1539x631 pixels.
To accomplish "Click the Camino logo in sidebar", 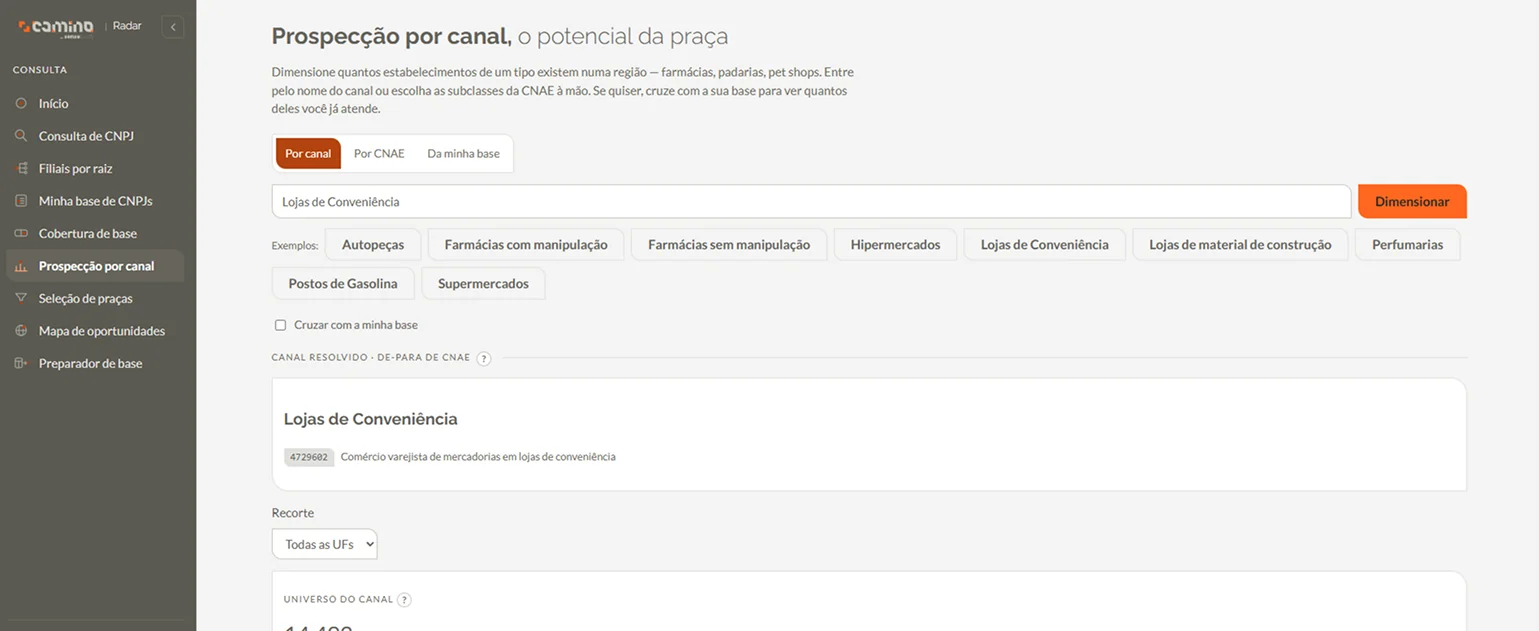I will [x=56, y=27].
